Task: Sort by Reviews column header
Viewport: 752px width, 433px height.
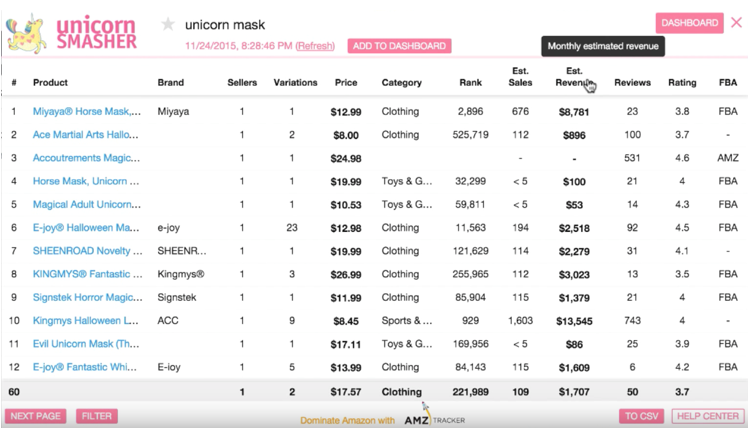Action: click(632, 83)
